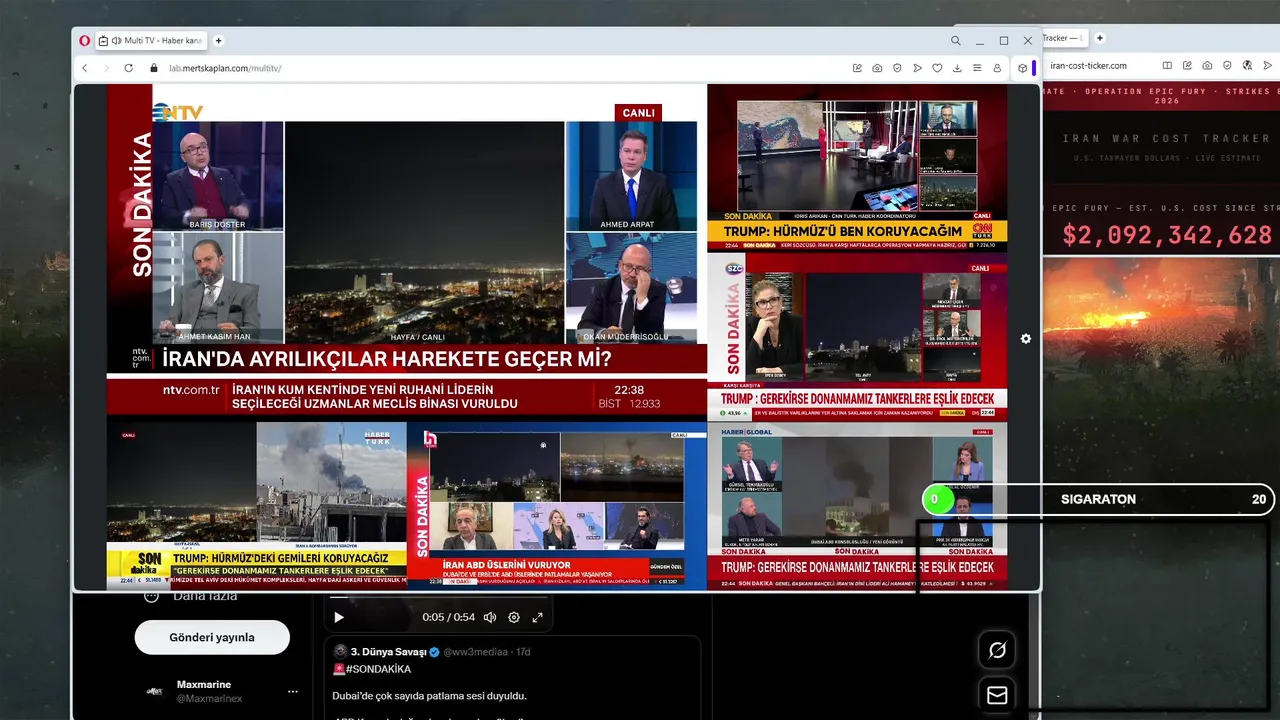Click the Gönderi yayınla button
The image size is (1280, 720).
pyautogui.click(x=212, y=637)
